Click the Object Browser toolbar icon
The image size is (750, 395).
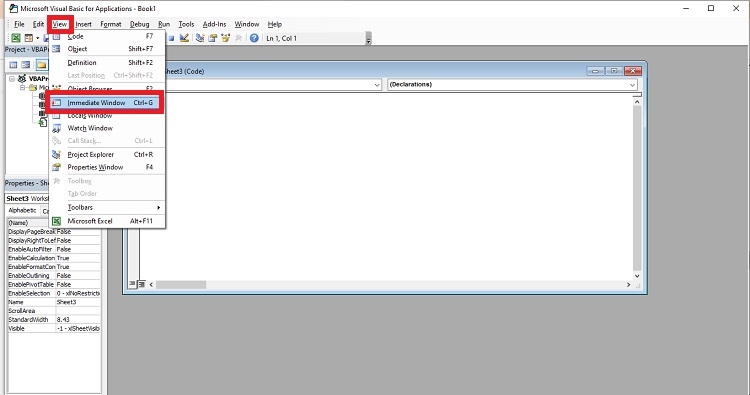(x=225, y=38)
